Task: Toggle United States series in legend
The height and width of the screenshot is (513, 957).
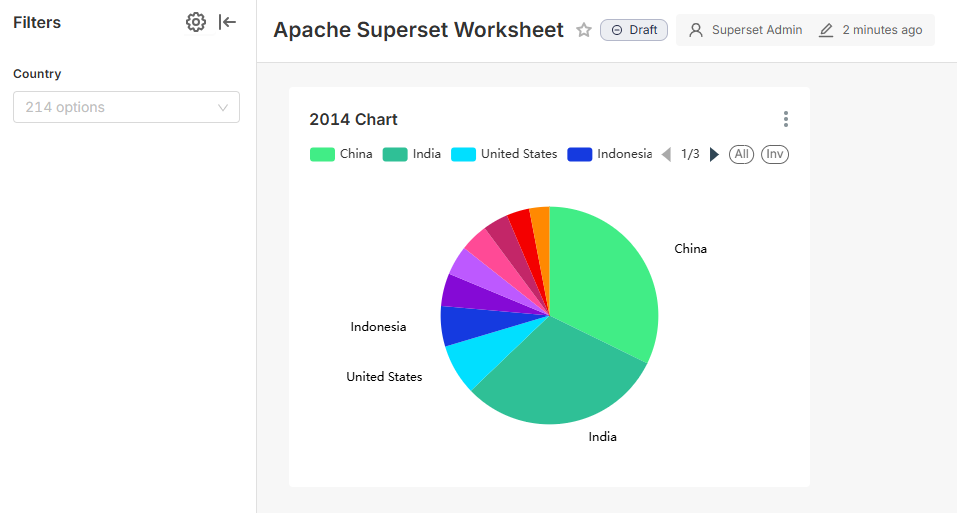Action: tap(504, 154)
